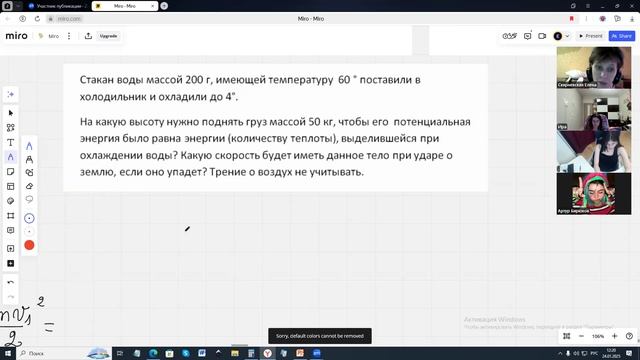Zoom in with plus button
Screen dimensions: 640x360
pyautogui.click(x=615, y=336)
